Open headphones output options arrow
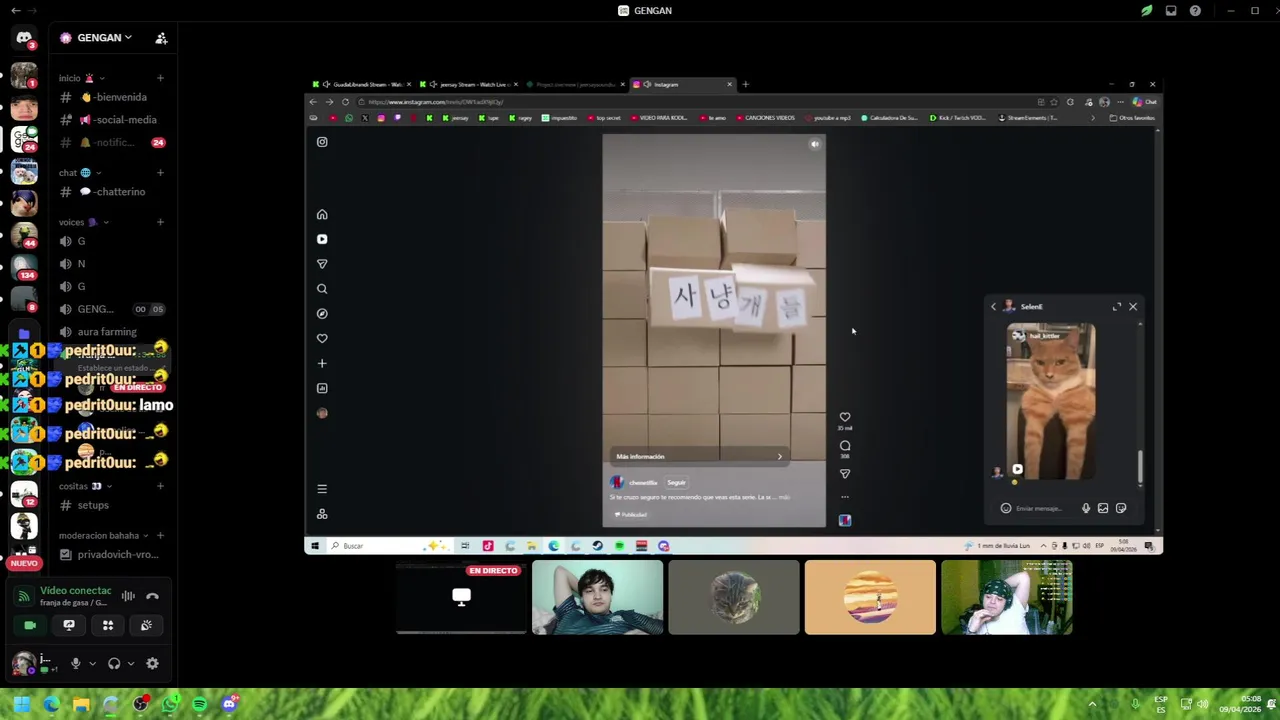The width and height of the screenshot is (1280, 720). tap(130, 663)
